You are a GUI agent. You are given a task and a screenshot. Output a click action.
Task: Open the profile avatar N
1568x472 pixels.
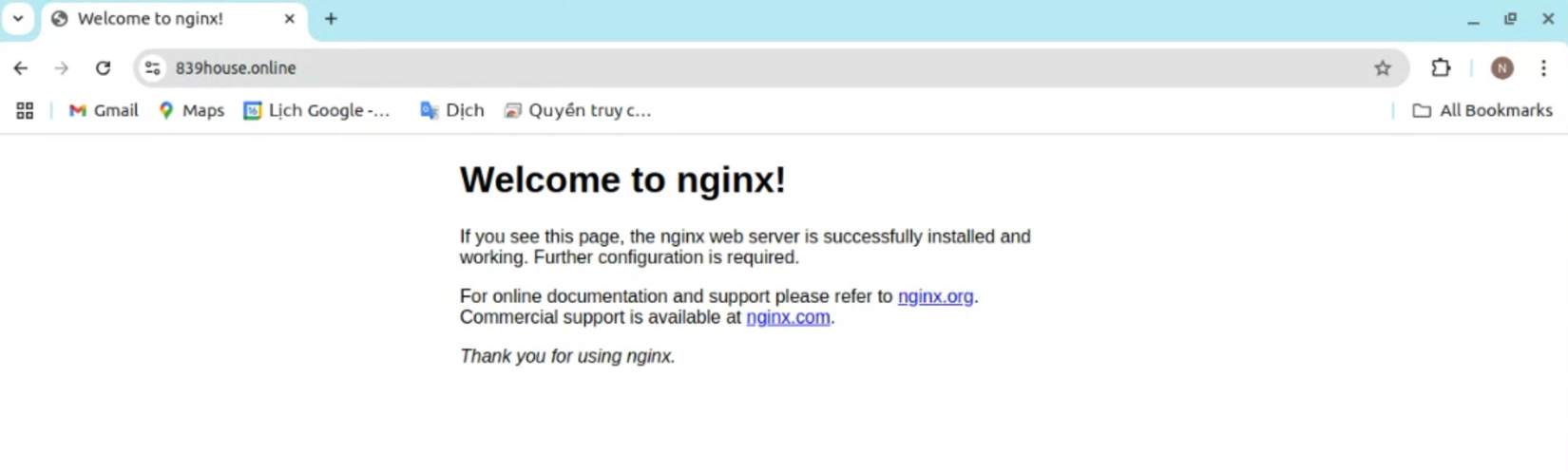click(1502, 68)
